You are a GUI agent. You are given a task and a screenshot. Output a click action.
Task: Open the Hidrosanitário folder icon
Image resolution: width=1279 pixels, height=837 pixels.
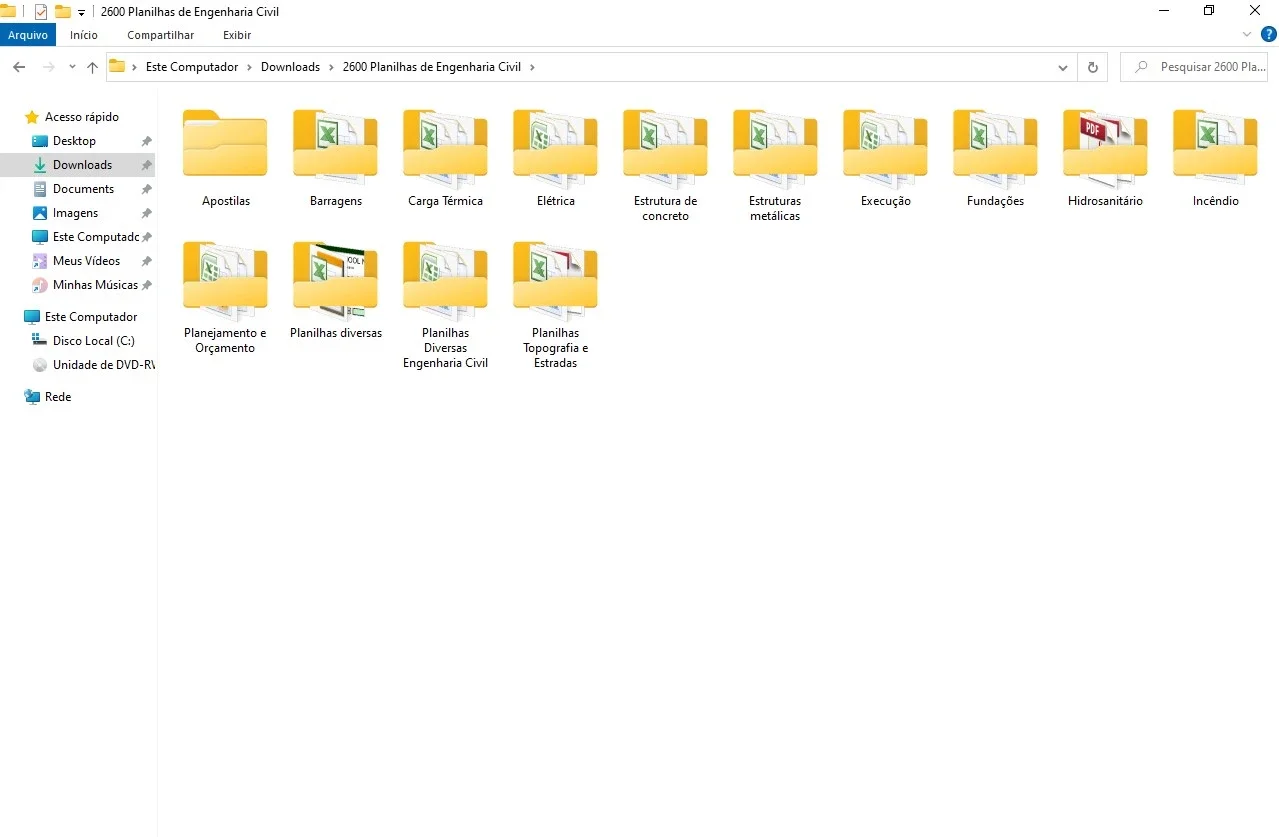point(1105,147)
